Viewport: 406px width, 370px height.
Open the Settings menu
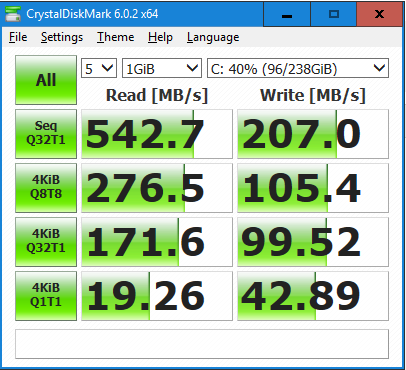pyautogui.click(x=62, y=37)
